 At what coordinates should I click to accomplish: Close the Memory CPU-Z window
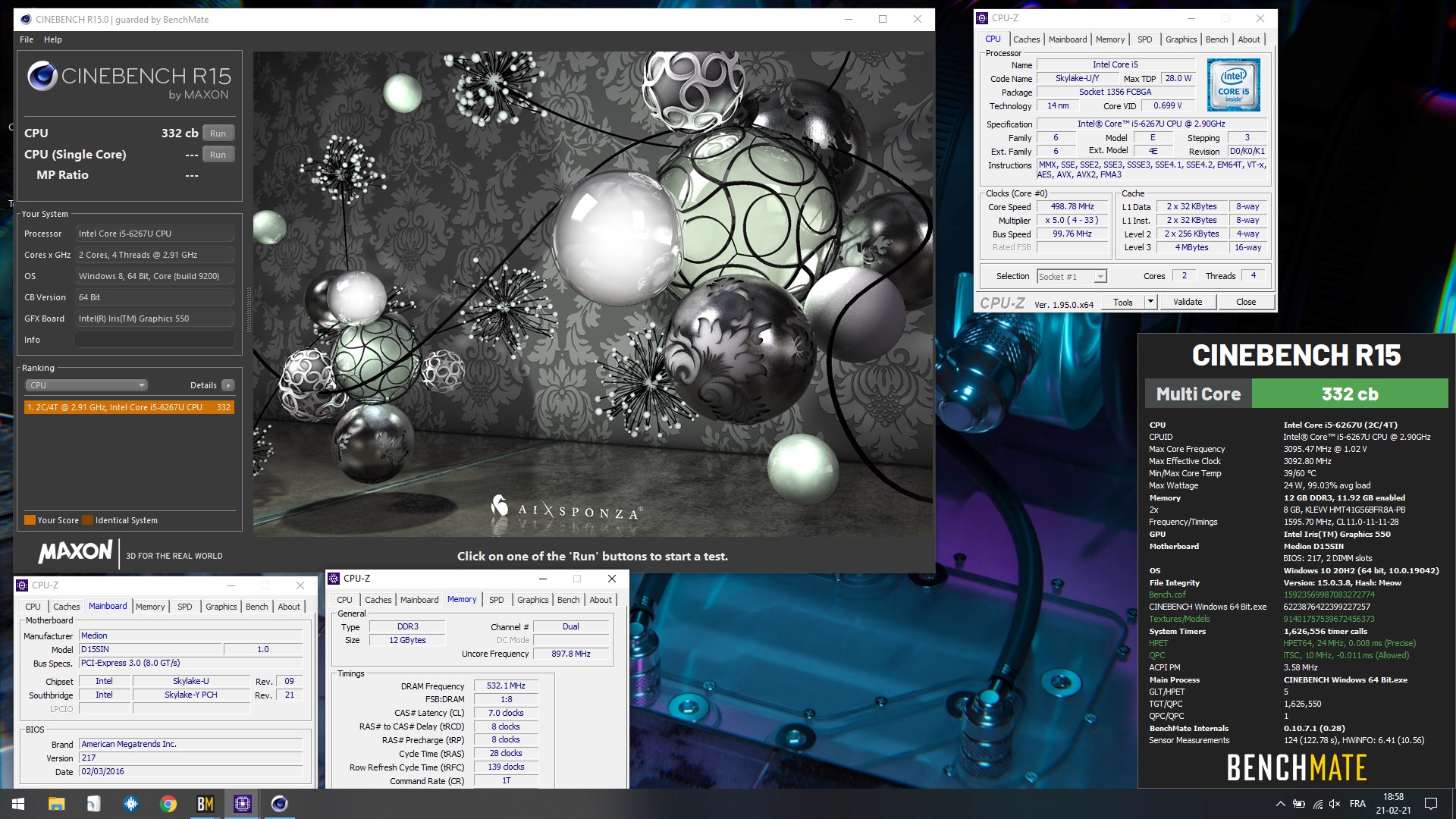pos(612,579)
